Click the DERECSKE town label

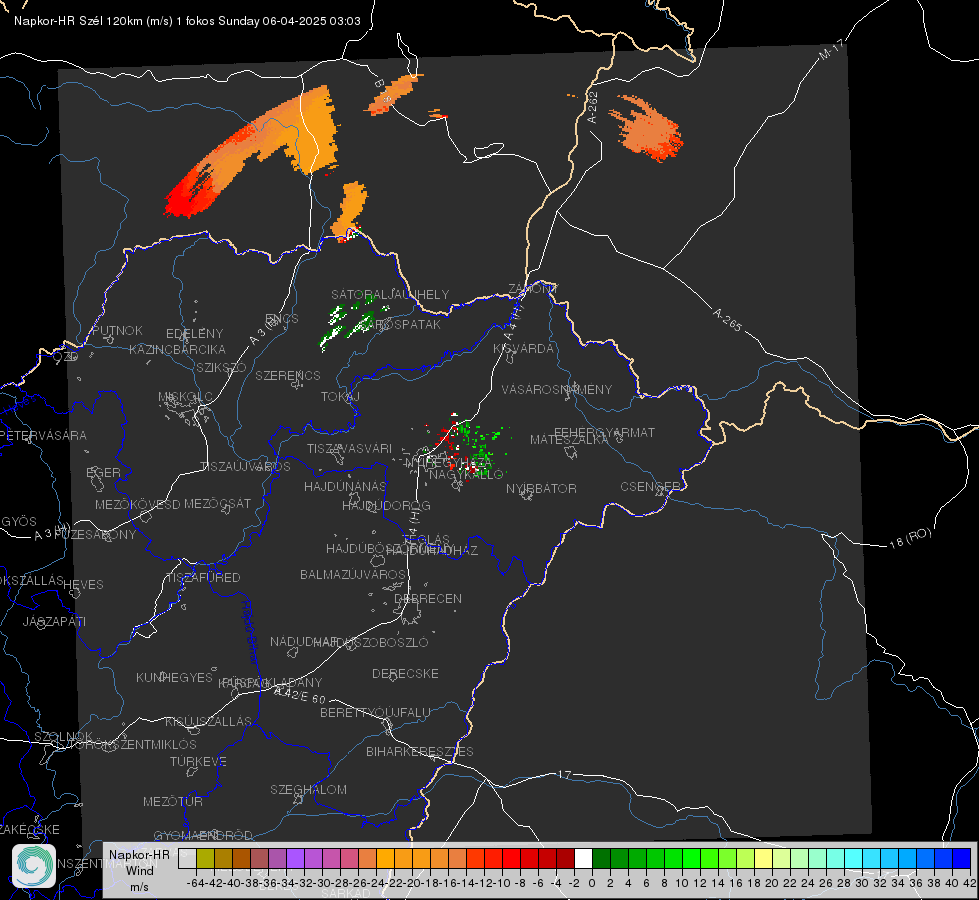click(x=405, y=673)
